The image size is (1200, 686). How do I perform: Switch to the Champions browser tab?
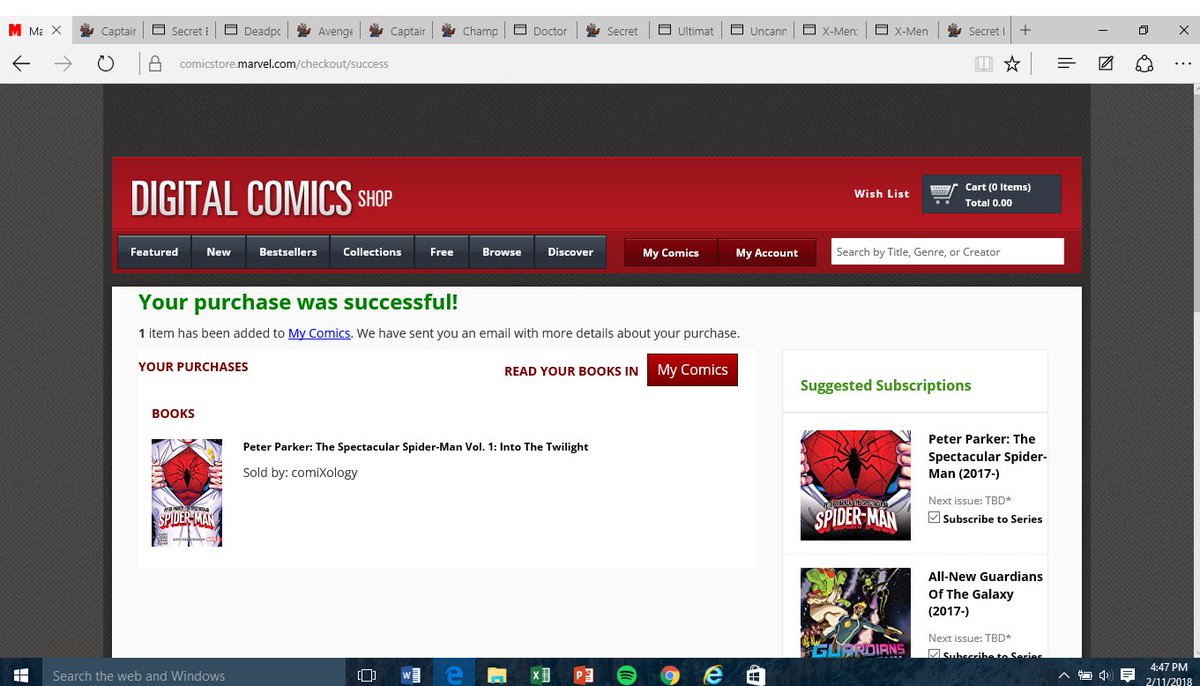click(x=469, y=31)
